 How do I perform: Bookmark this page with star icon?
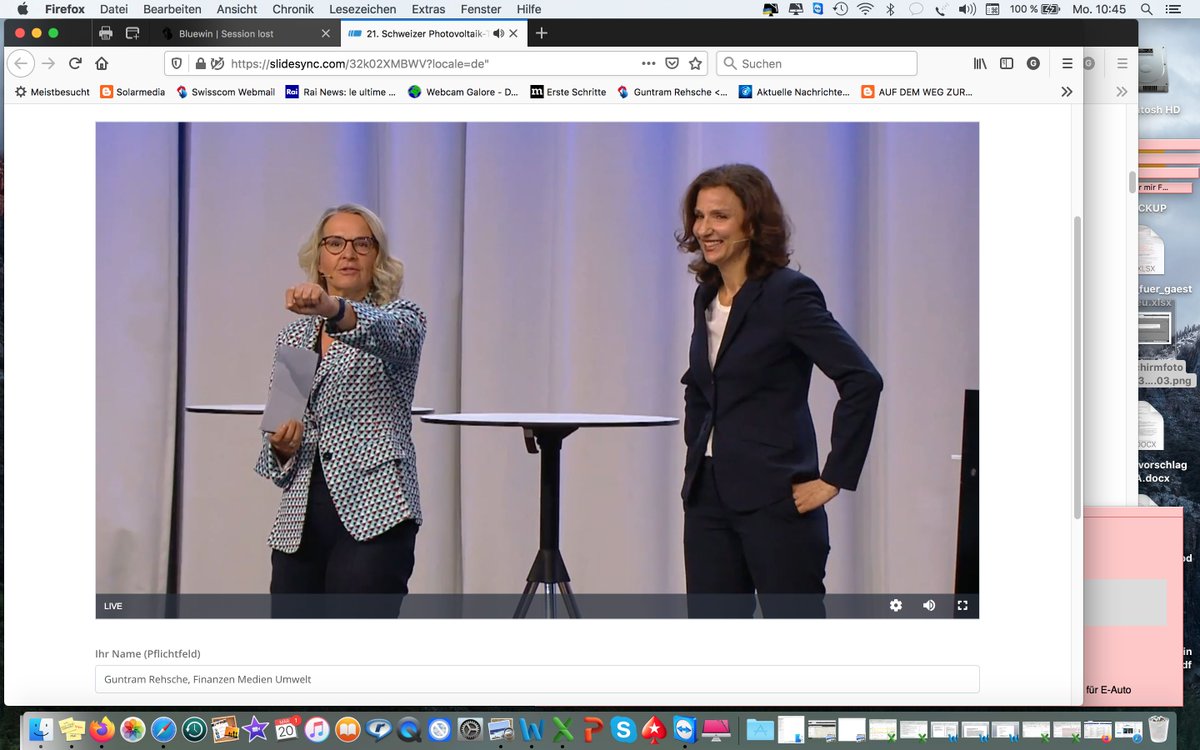(x=695, y=63)
